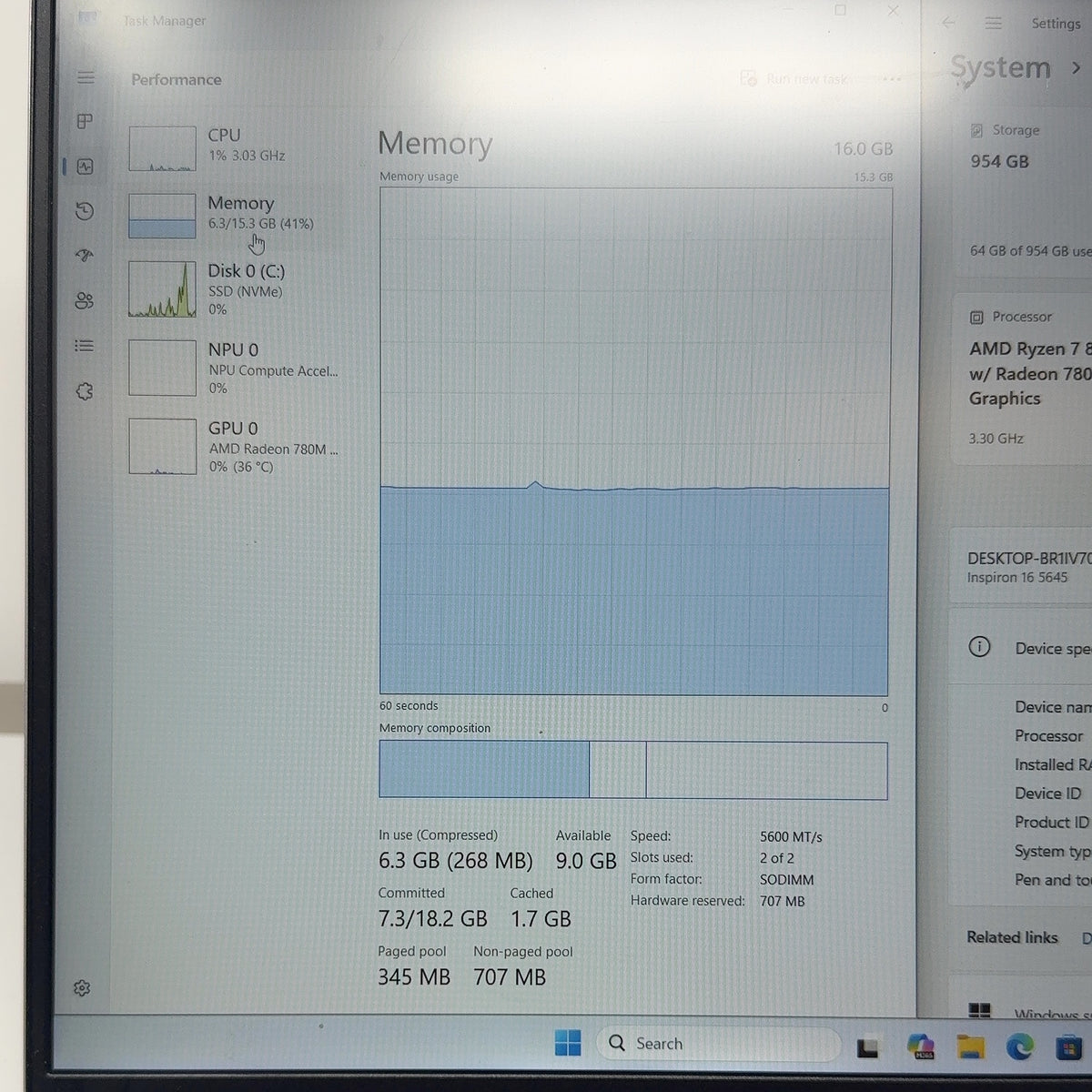Click the '9.0 GB' available value

[586, 860]
